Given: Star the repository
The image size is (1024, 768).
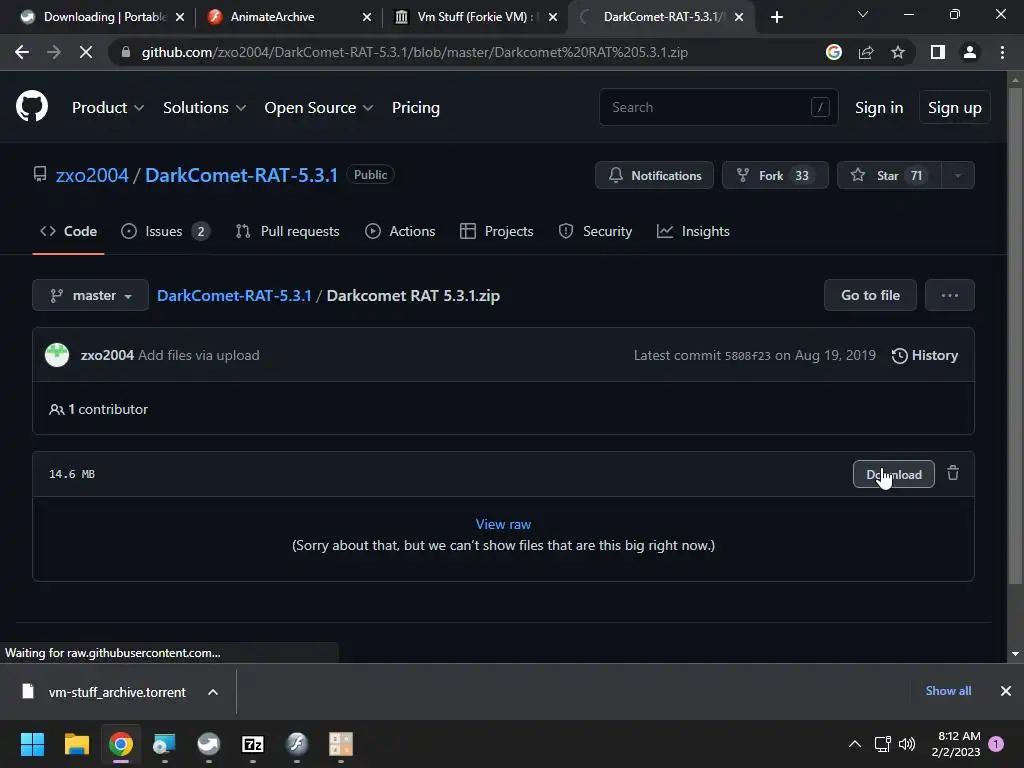Looking at the screenshot, I should click(x=889, y=175).
